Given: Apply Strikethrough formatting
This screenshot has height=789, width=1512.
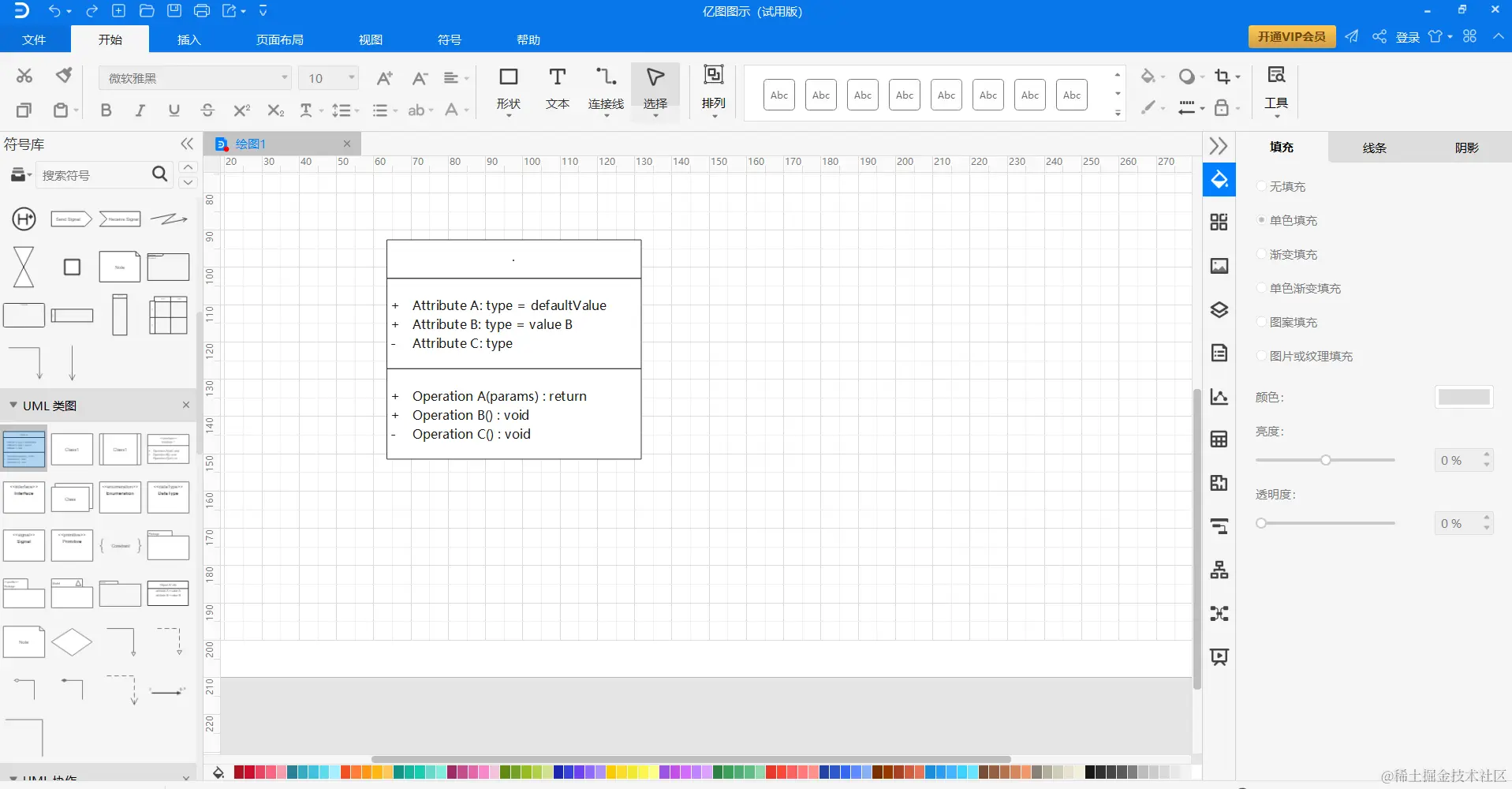Looking at the screenshot, I should (x=207, y=110).
